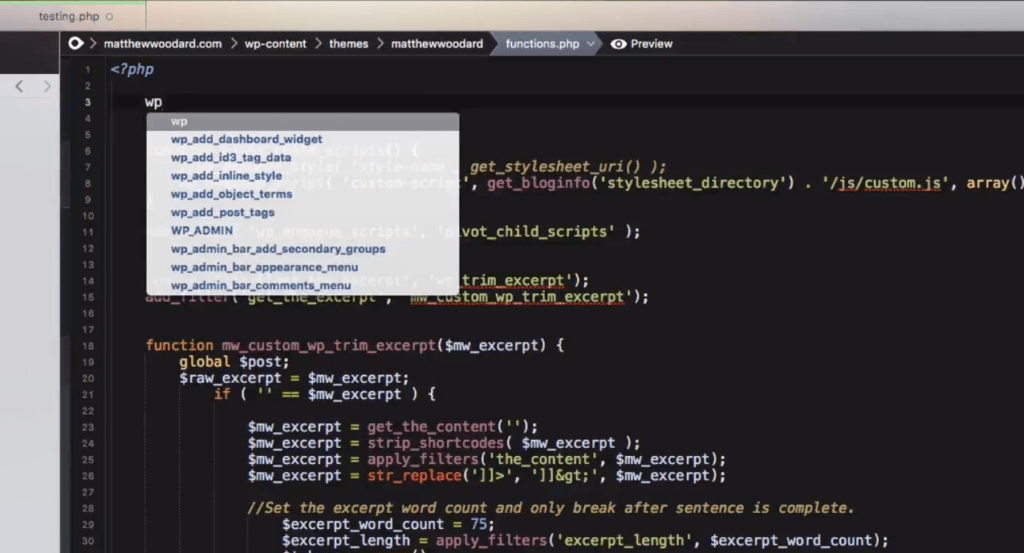Click 'get_bloginfo' function call text
This screenshot has width=1024, height=553.
(x=538, y=183)
